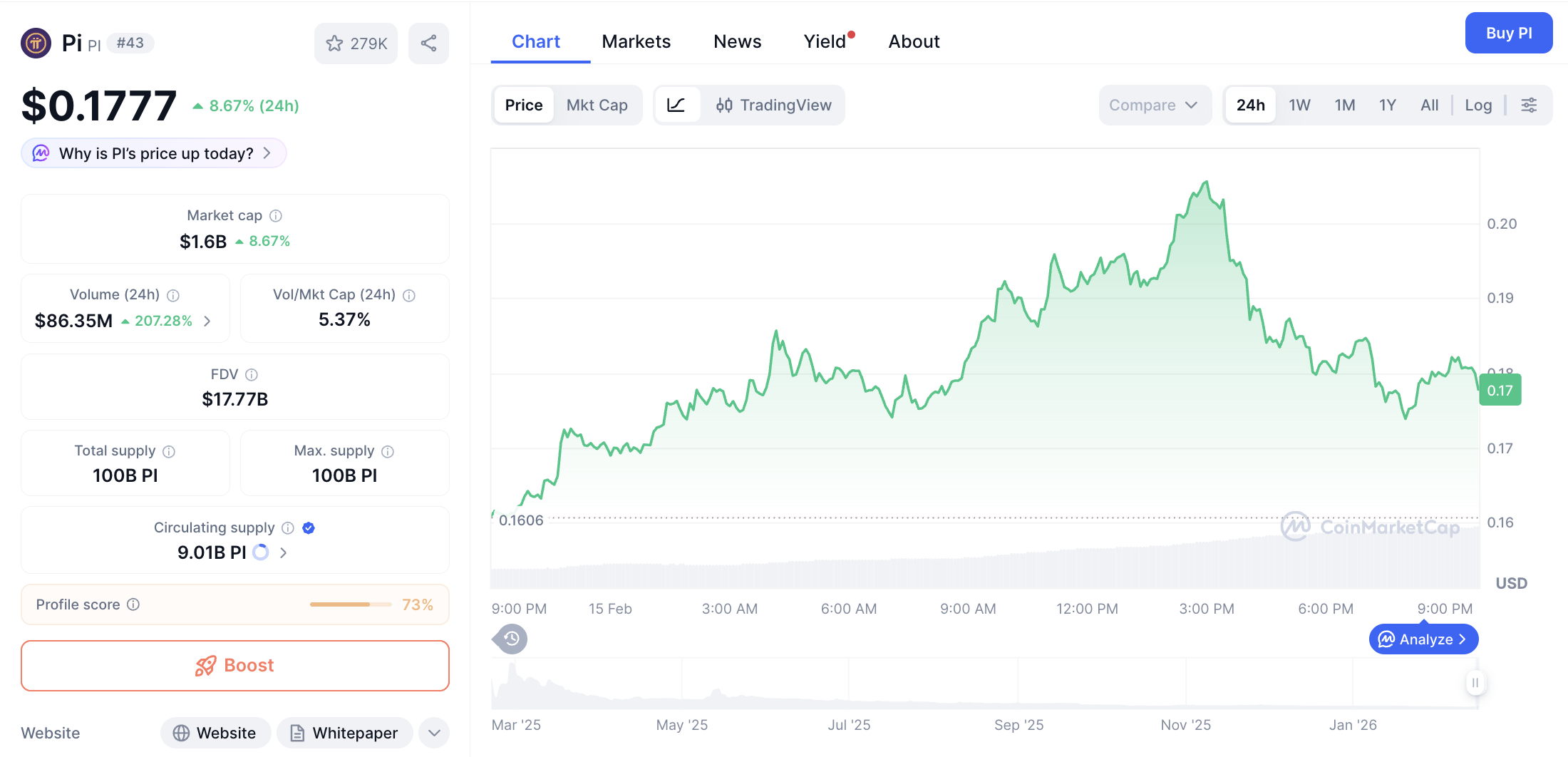Expand the links chevron near Whitepaper
The width and height of the screenshot is (1568, 757).
(x=433, y=733)
